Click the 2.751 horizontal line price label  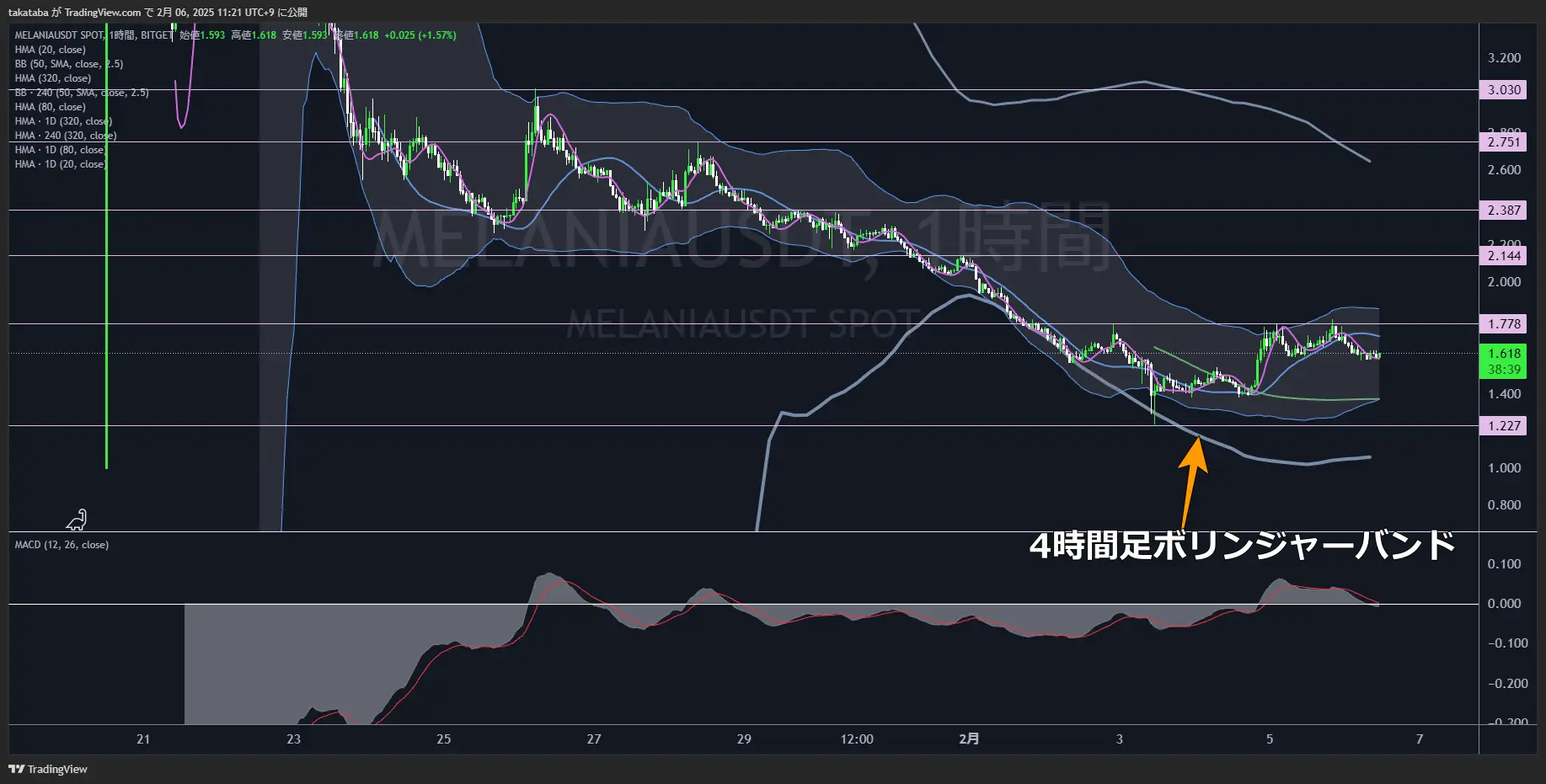coord(1504,142)
